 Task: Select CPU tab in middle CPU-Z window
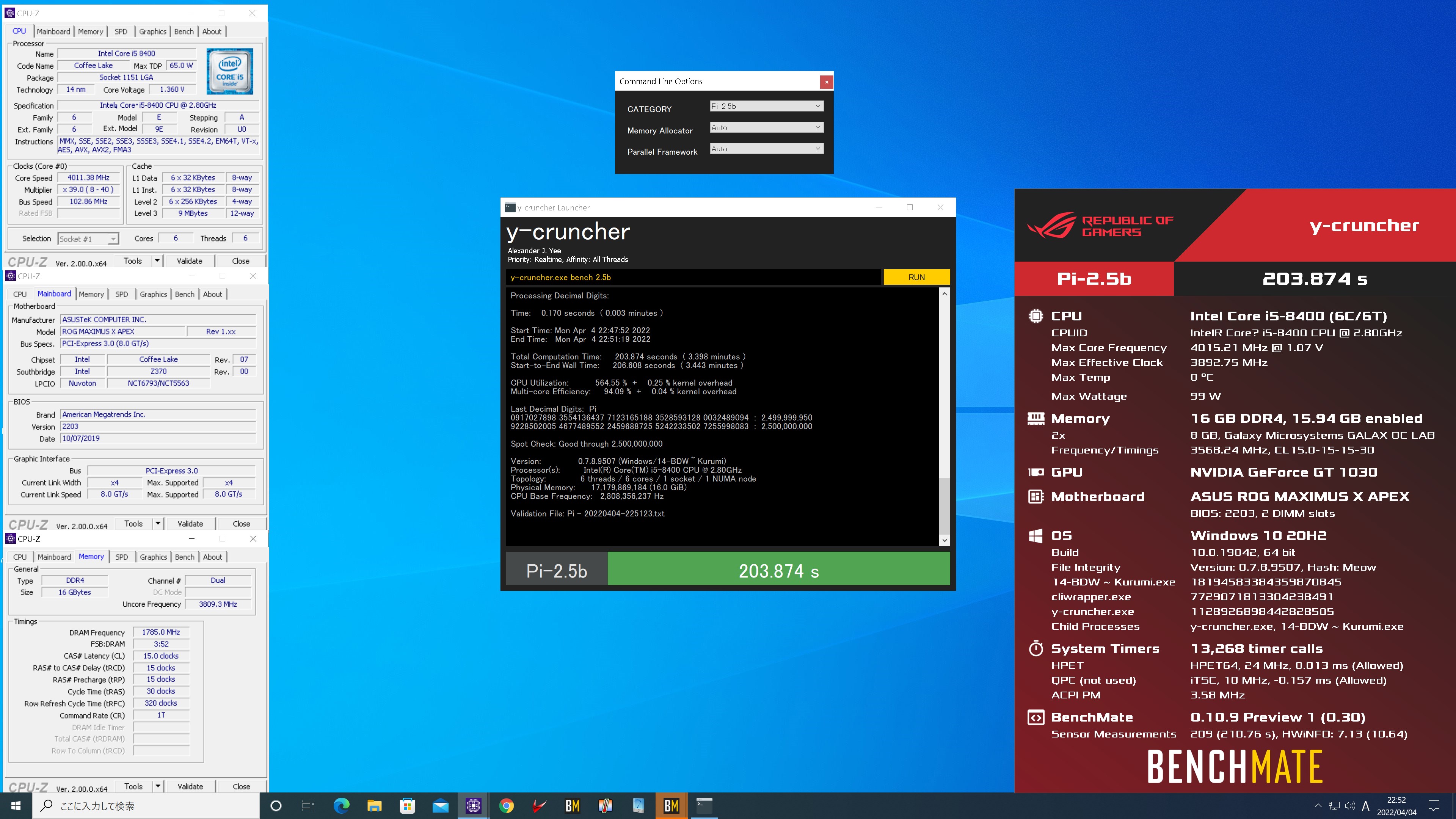click(x=20, y=295)
